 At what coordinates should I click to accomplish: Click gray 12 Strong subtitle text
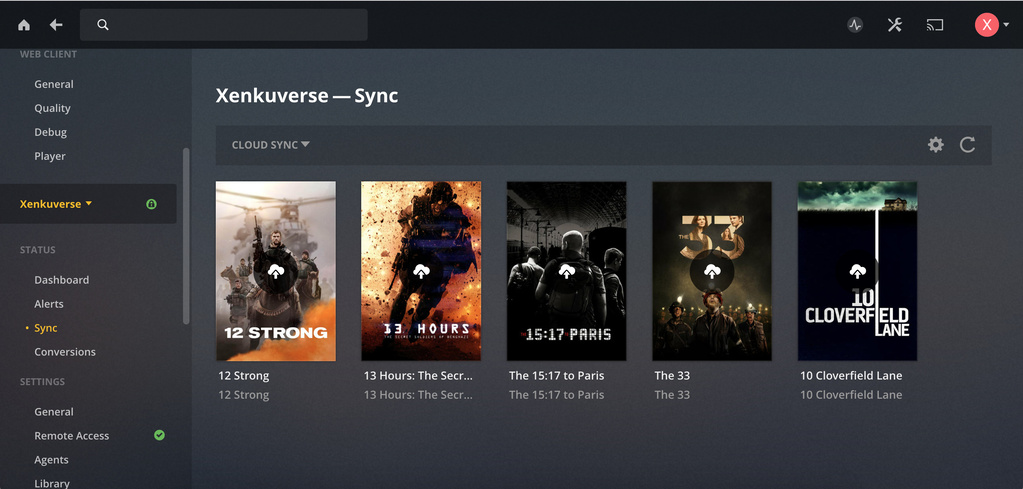[243, 394]
